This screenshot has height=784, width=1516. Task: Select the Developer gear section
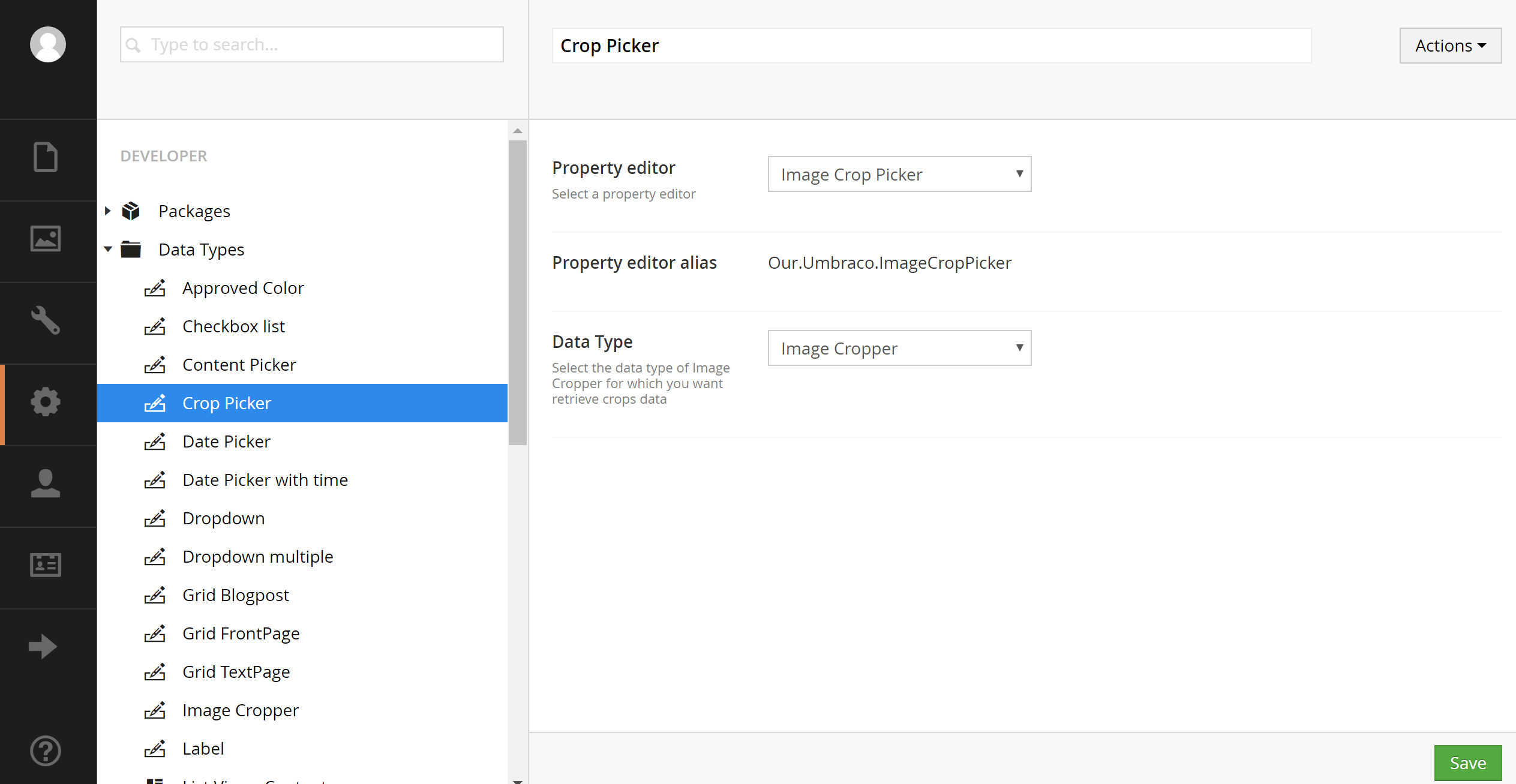coord(46,402)
